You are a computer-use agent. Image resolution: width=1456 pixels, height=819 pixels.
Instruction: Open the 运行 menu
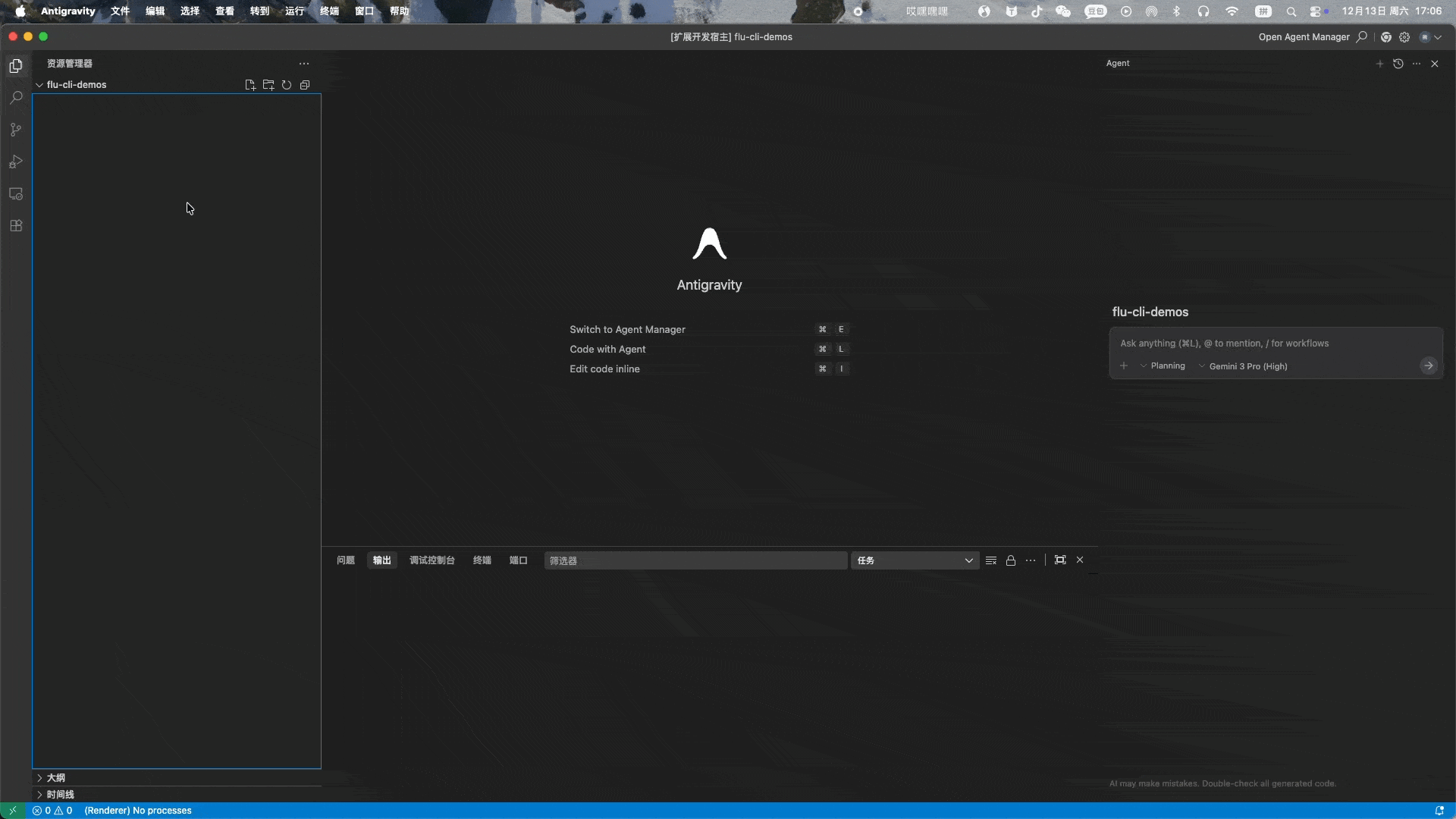tap(294, 11)
